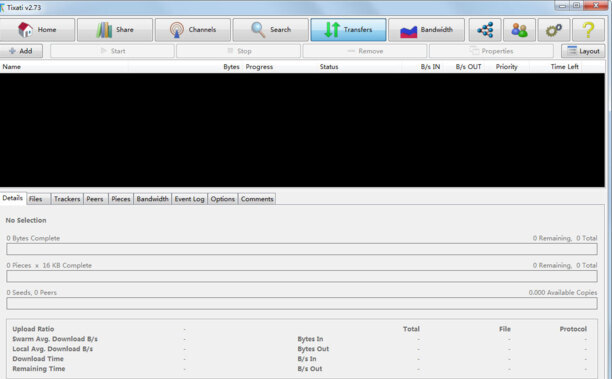Switch to the lower Bandwidth tab

[152, 199]
